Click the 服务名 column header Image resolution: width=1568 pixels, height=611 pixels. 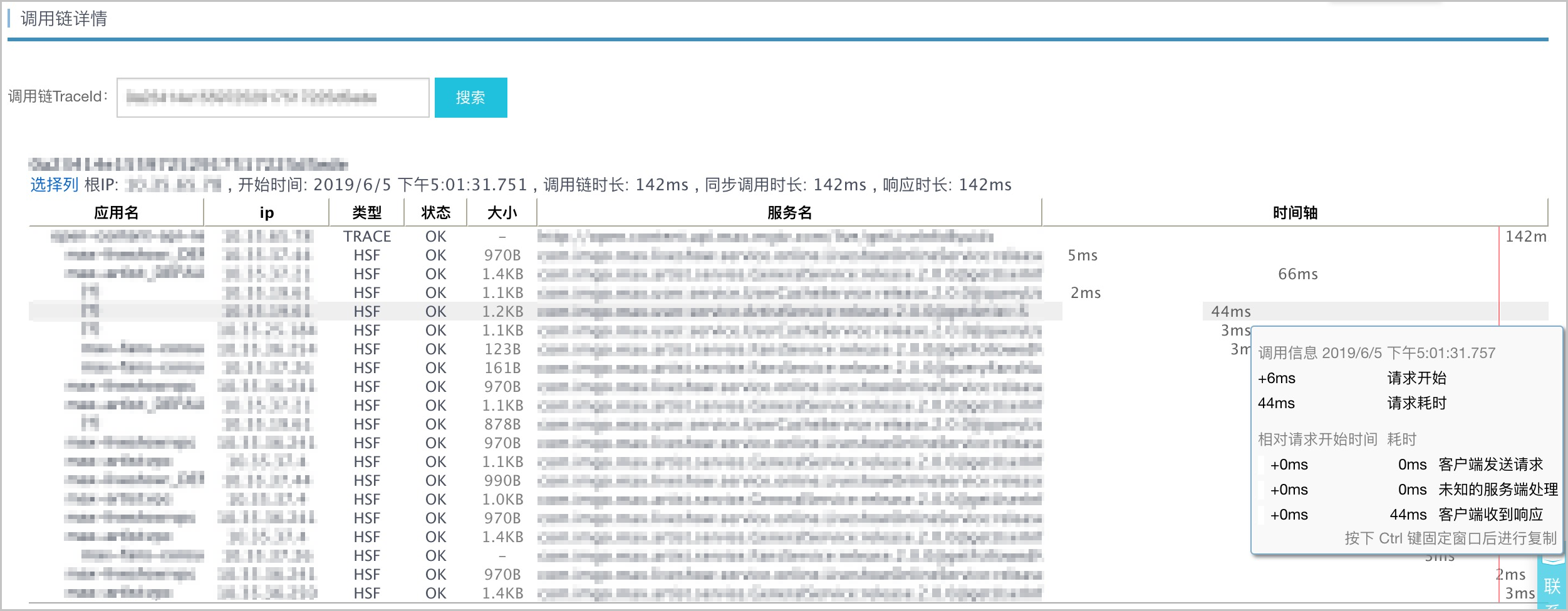(789, 213)
